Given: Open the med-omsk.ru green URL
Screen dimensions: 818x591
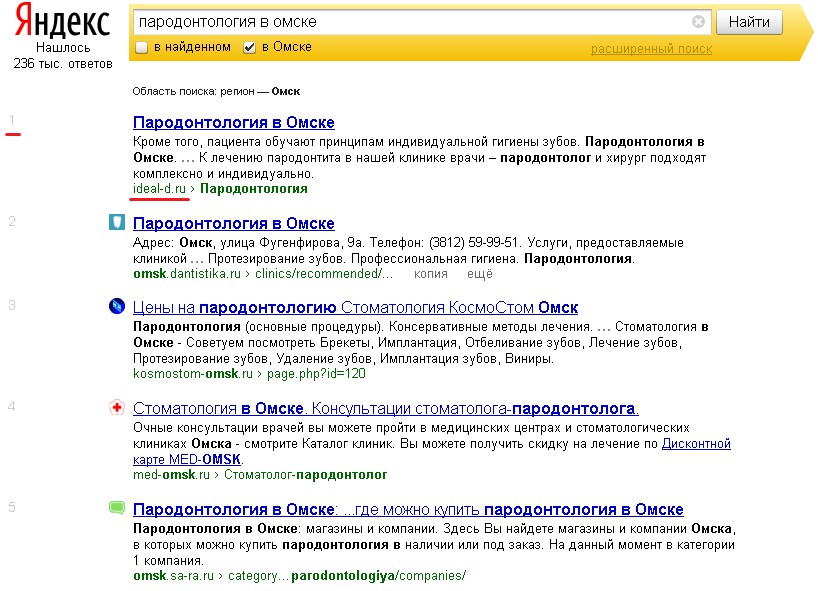Looking at the screenshot, I should [171, 475].
